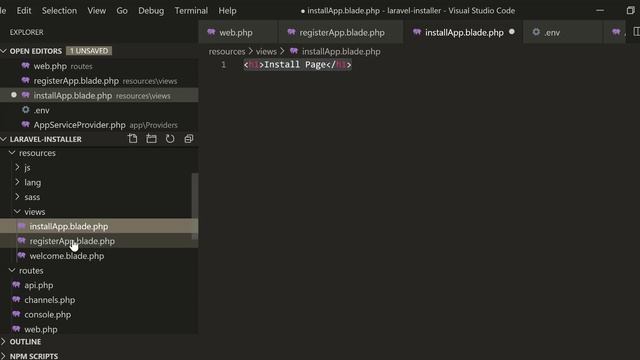This screenshot has height=360, width=640.
Task: Click the gear icon beside .env in Open Editors
Action: [x=26, y=110]
